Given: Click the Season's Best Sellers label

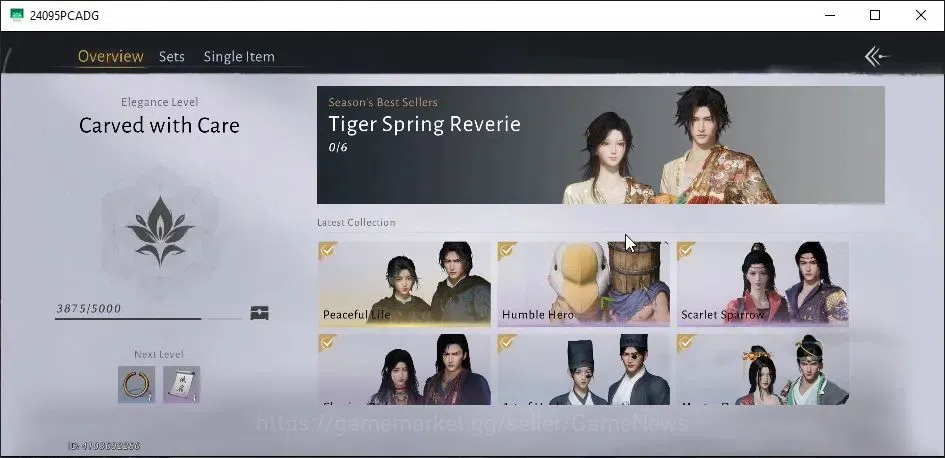Looking at the screenshot, I should coord(383,102).
